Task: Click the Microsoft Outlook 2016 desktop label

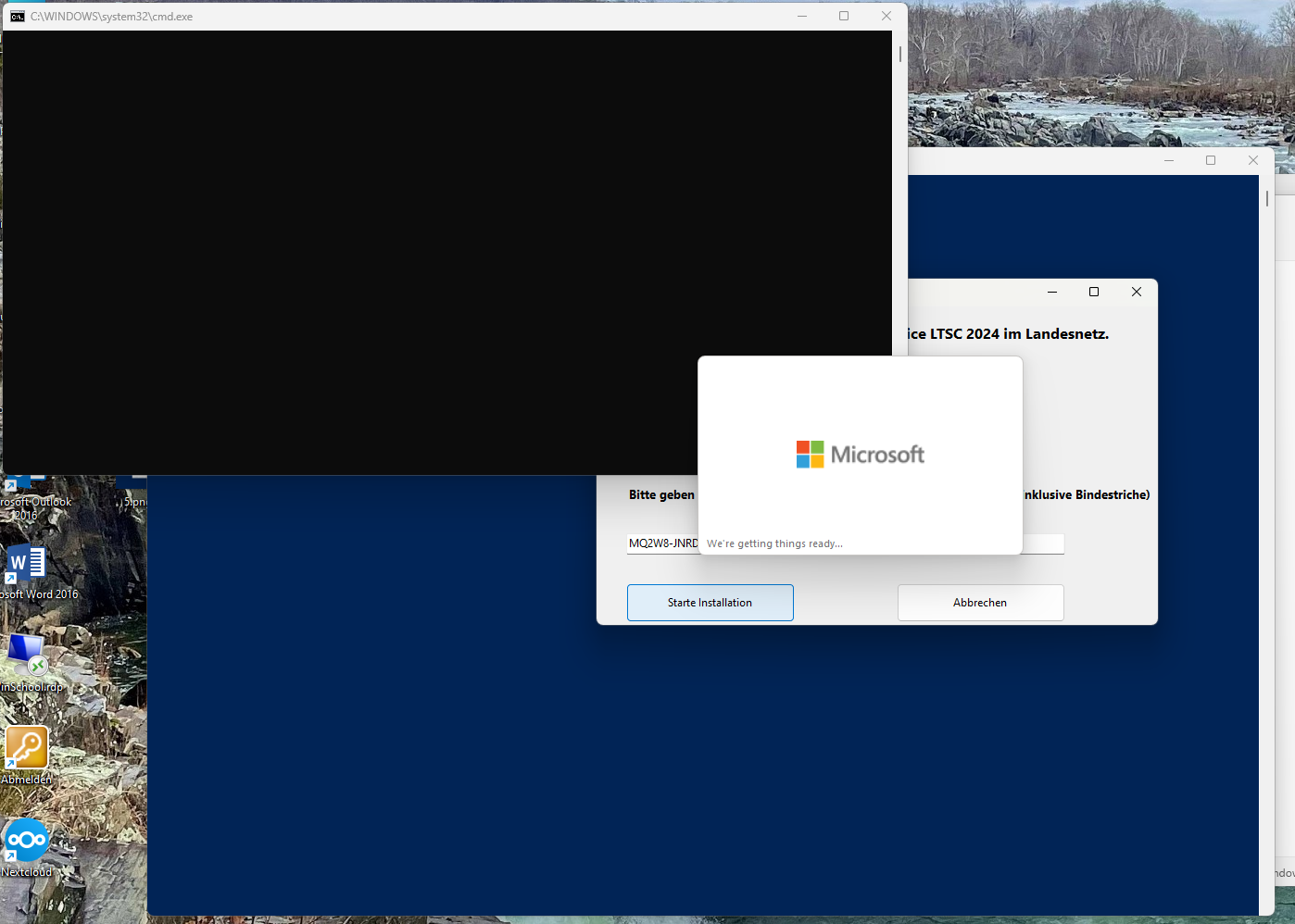Action: (35, 508)
